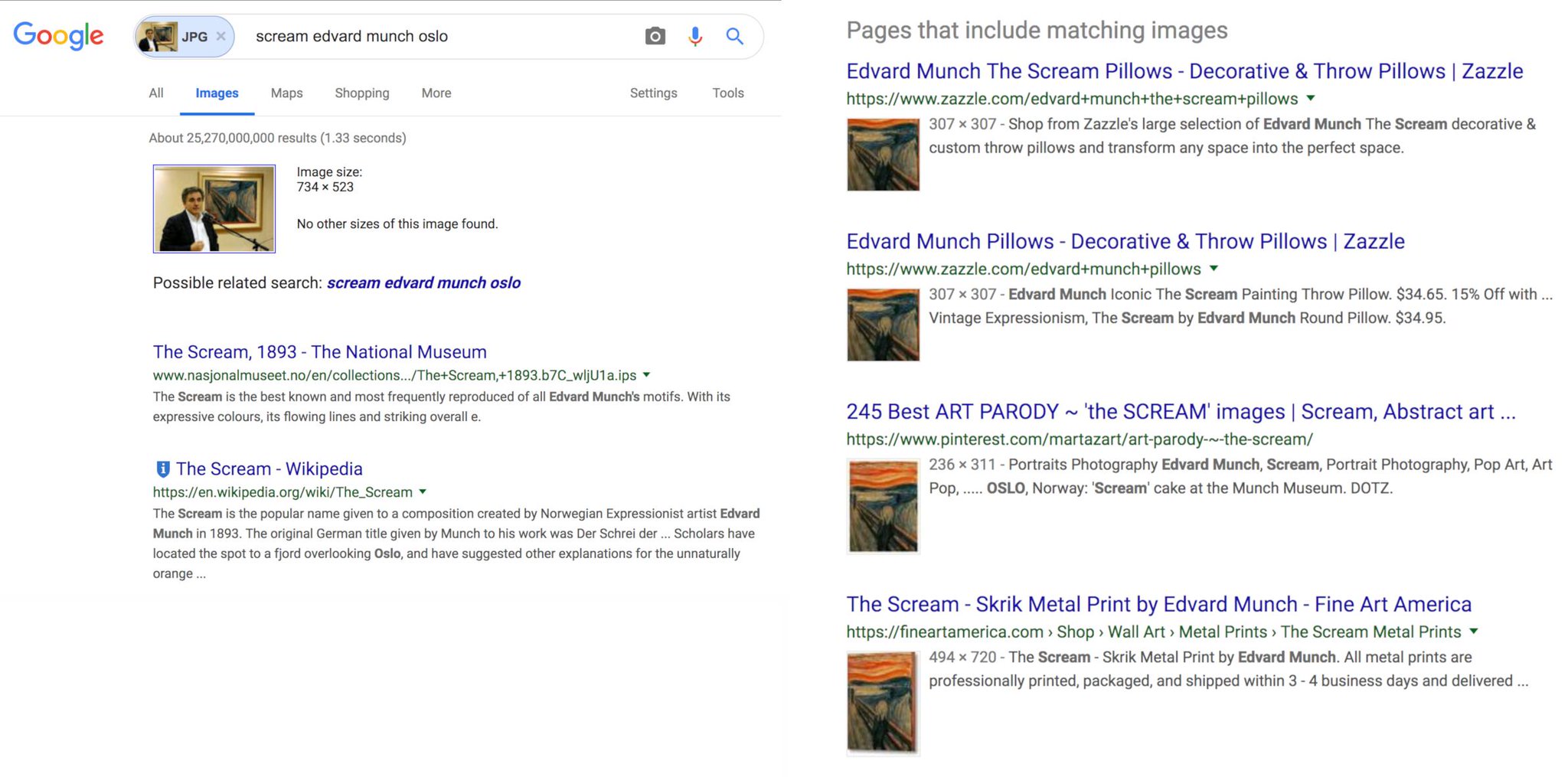
Task: Expand dropdown arrow beside fineartamerica.com URL
Action: [1474, 632]
